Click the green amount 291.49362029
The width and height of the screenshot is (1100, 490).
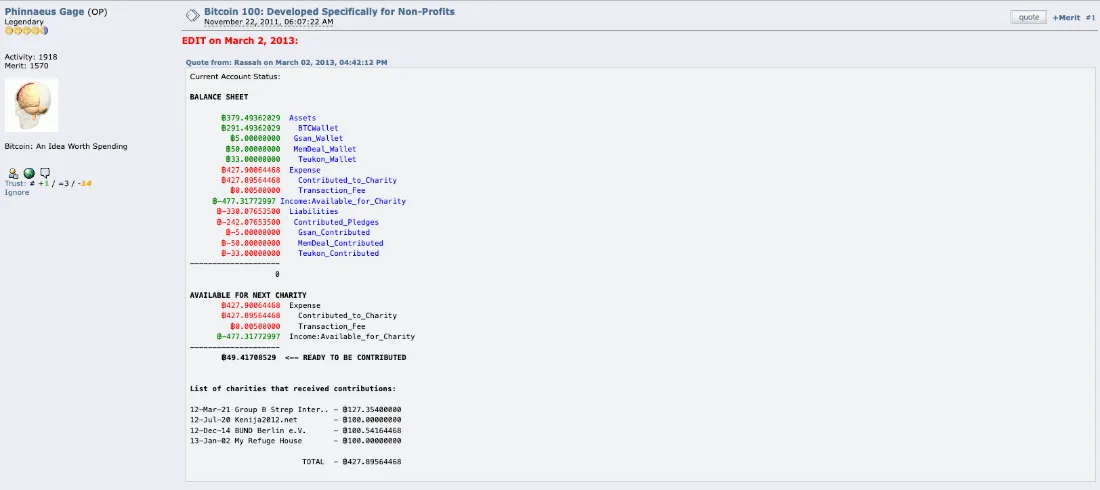(x=250, y=128)
